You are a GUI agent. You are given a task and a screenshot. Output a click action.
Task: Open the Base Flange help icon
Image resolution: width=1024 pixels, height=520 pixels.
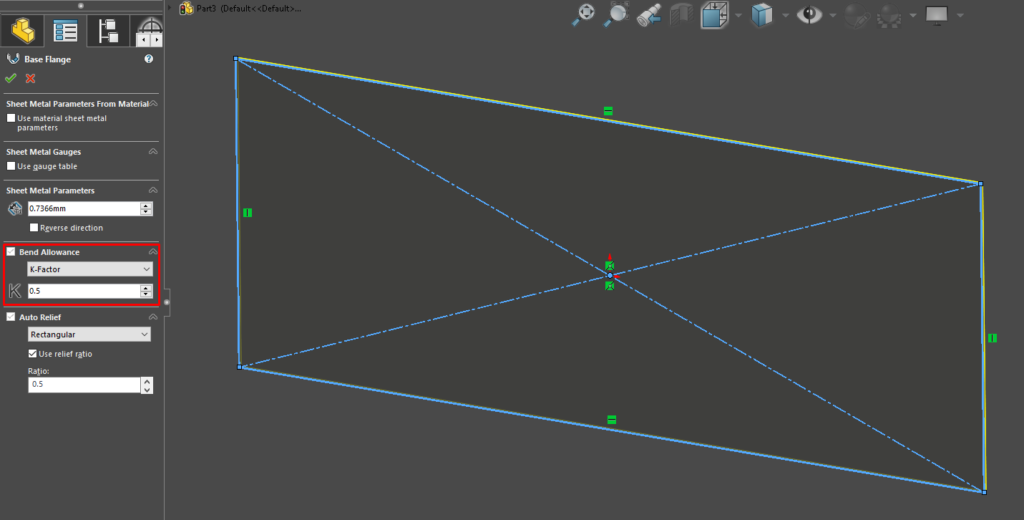coord(149,59)
